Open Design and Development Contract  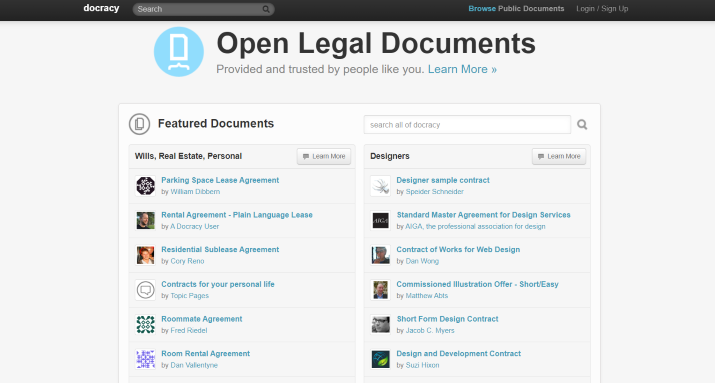pos(458,353)
